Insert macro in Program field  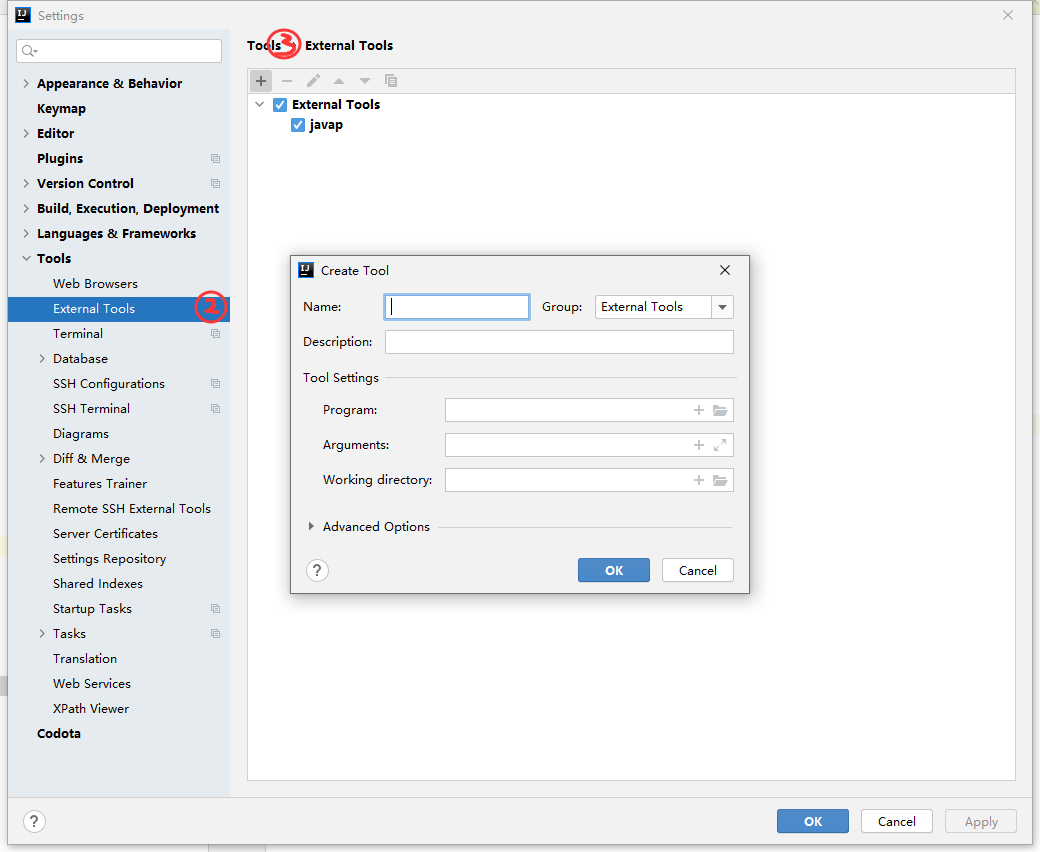pos(699,410)
